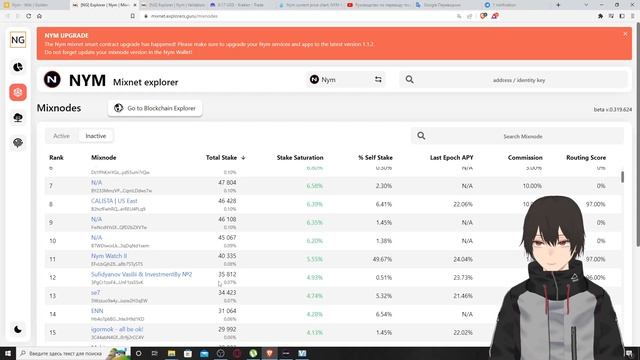Open File Explorer from taskbar
This screenshot has width=640, height=360.
click(171, 353)
